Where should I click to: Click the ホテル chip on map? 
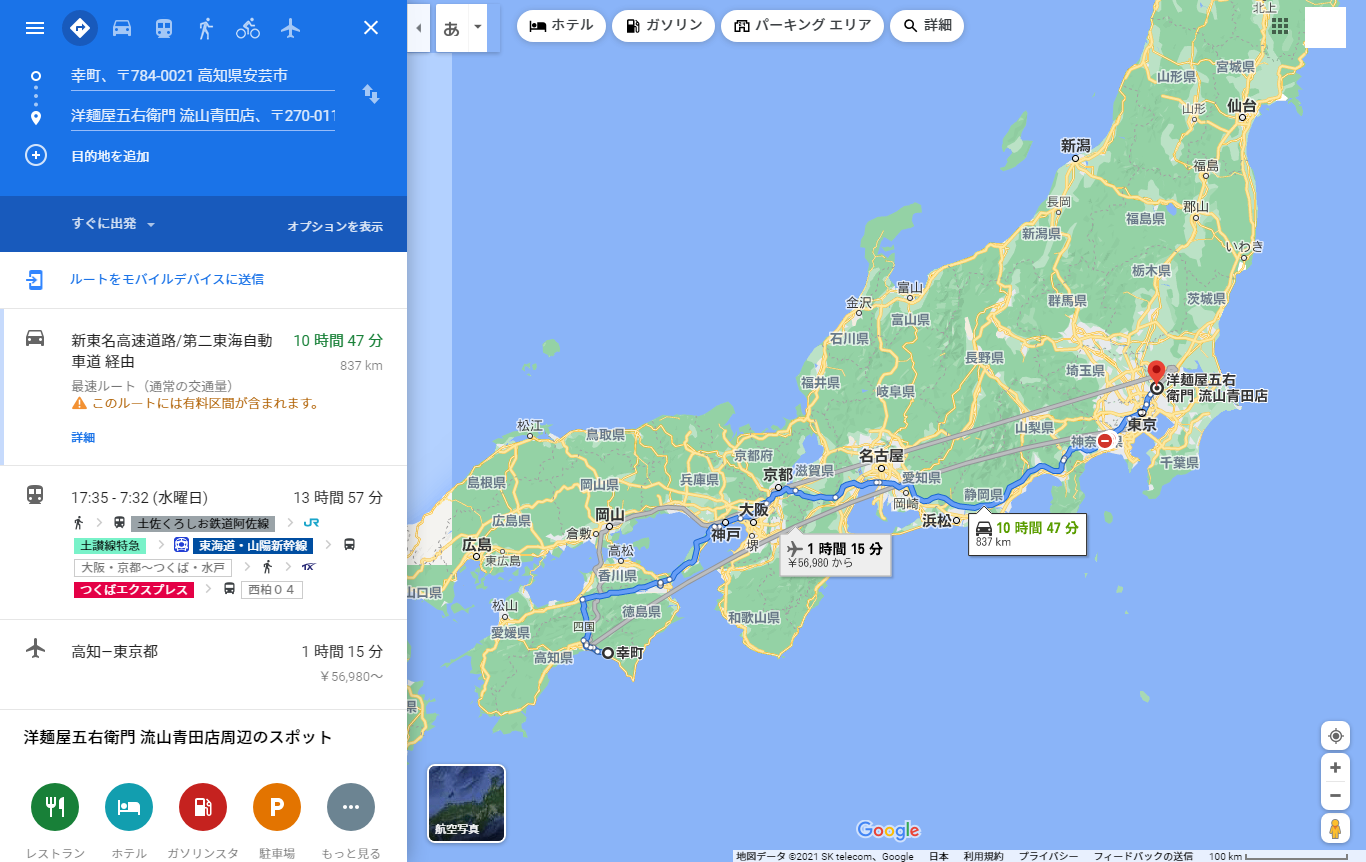click(561, 26)
